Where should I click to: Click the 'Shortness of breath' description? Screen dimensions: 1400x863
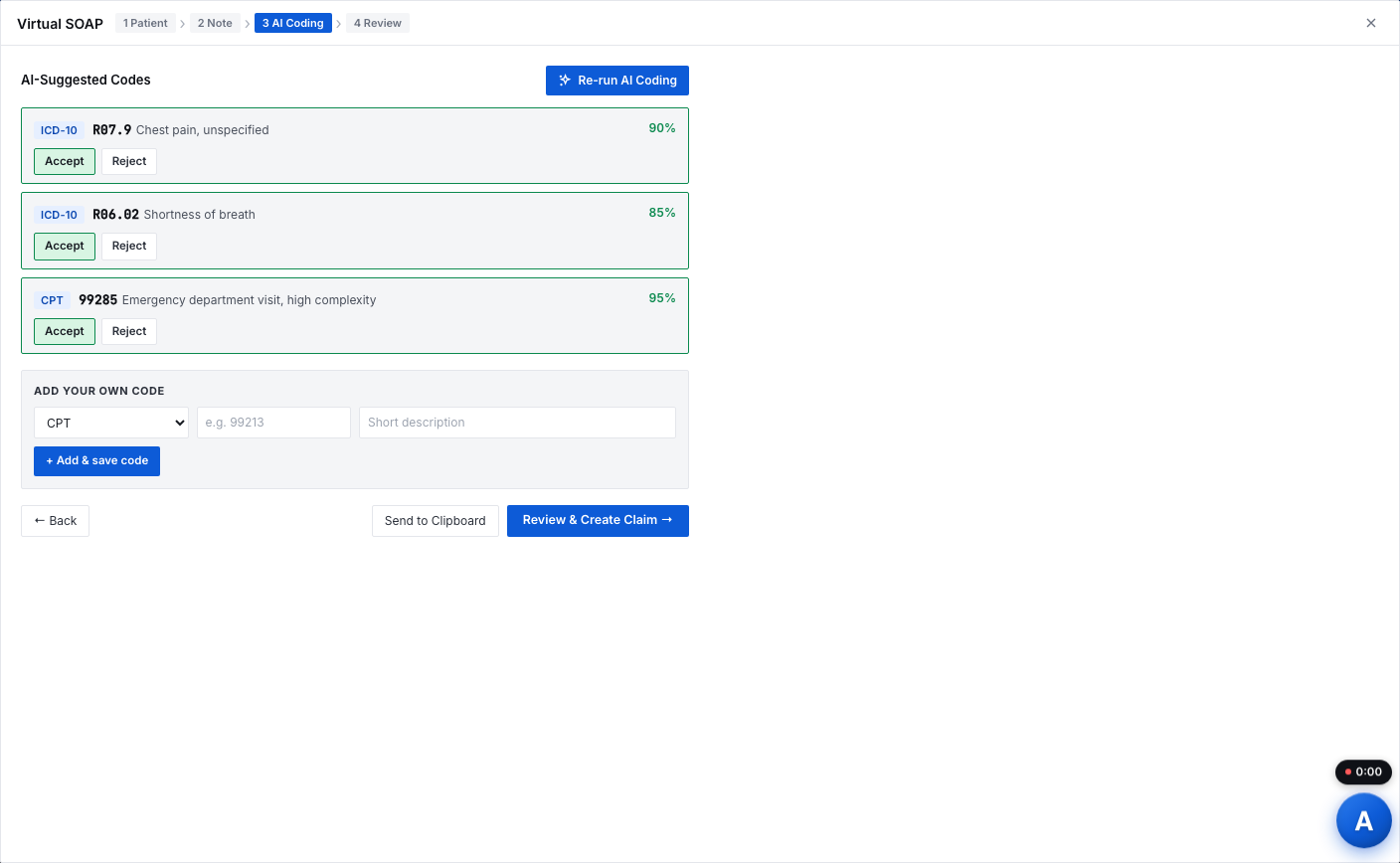[x=200, y=215]
